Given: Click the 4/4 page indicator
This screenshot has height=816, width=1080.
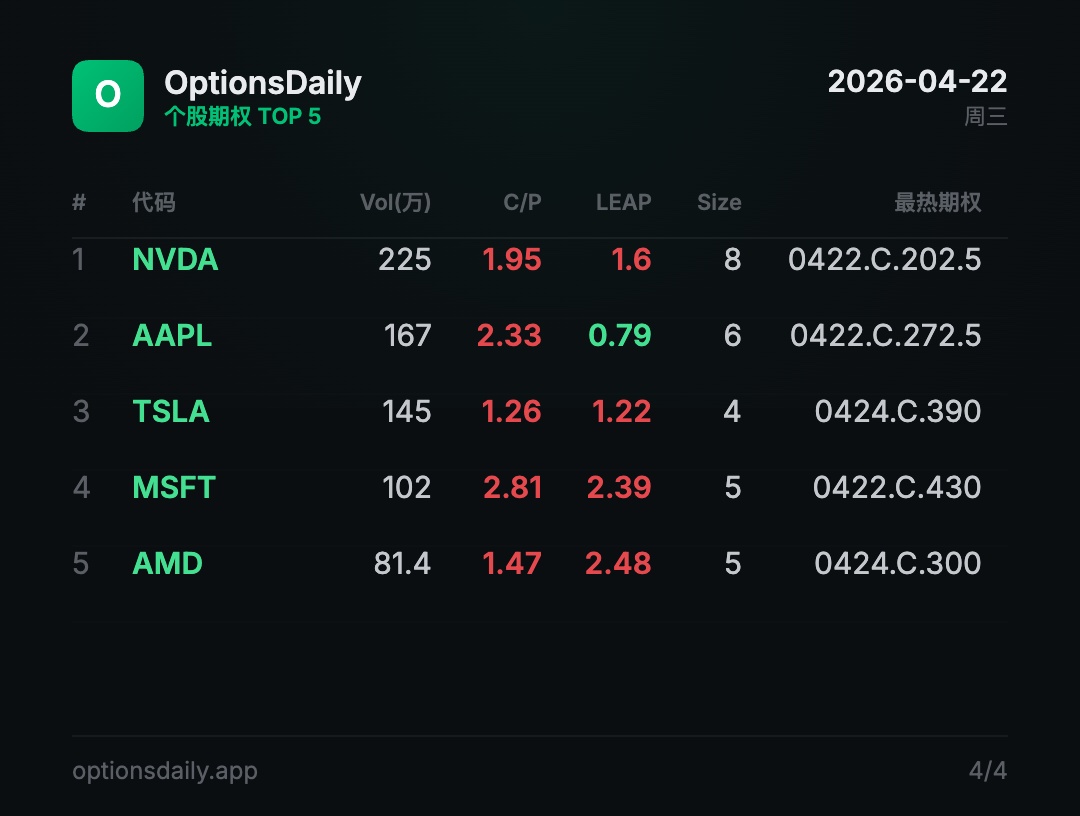Looking at the screenshot, I should point(988,771).
